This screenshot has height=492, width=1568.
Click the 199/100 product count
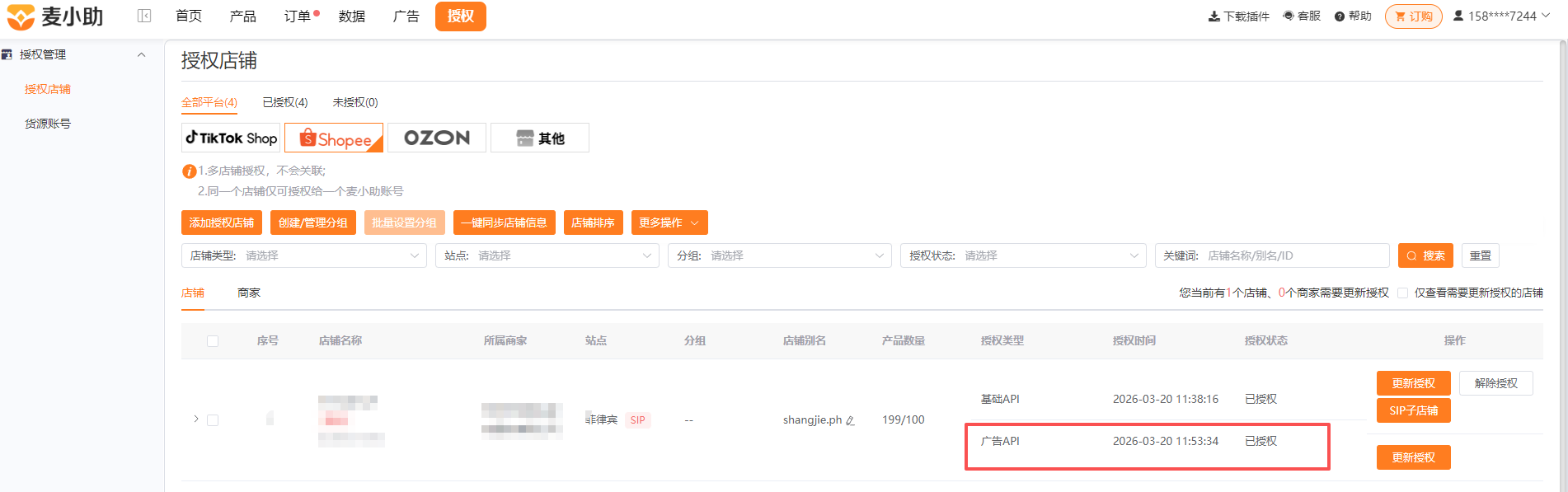click(903, 420)
